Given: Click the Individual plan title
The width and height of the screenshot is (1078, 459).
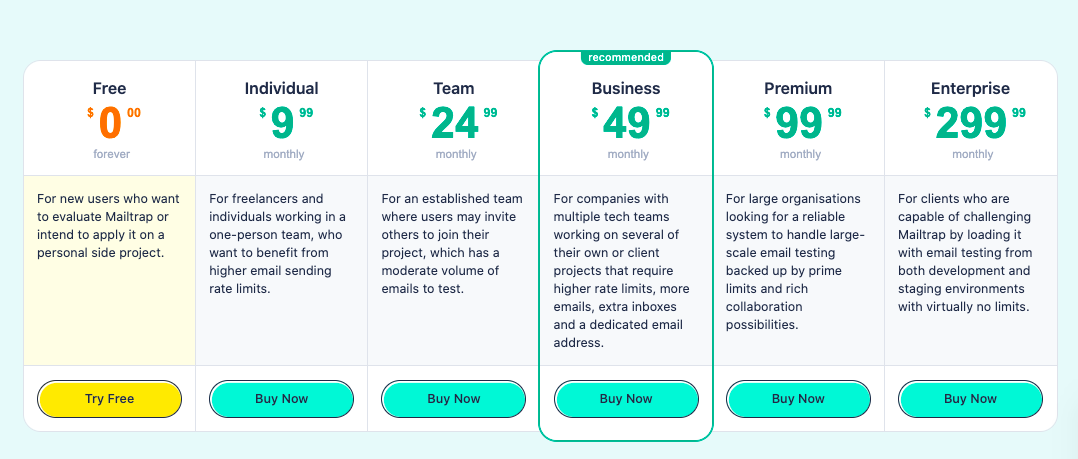Looking at the screenshot, I should click(x=282, y=88).
